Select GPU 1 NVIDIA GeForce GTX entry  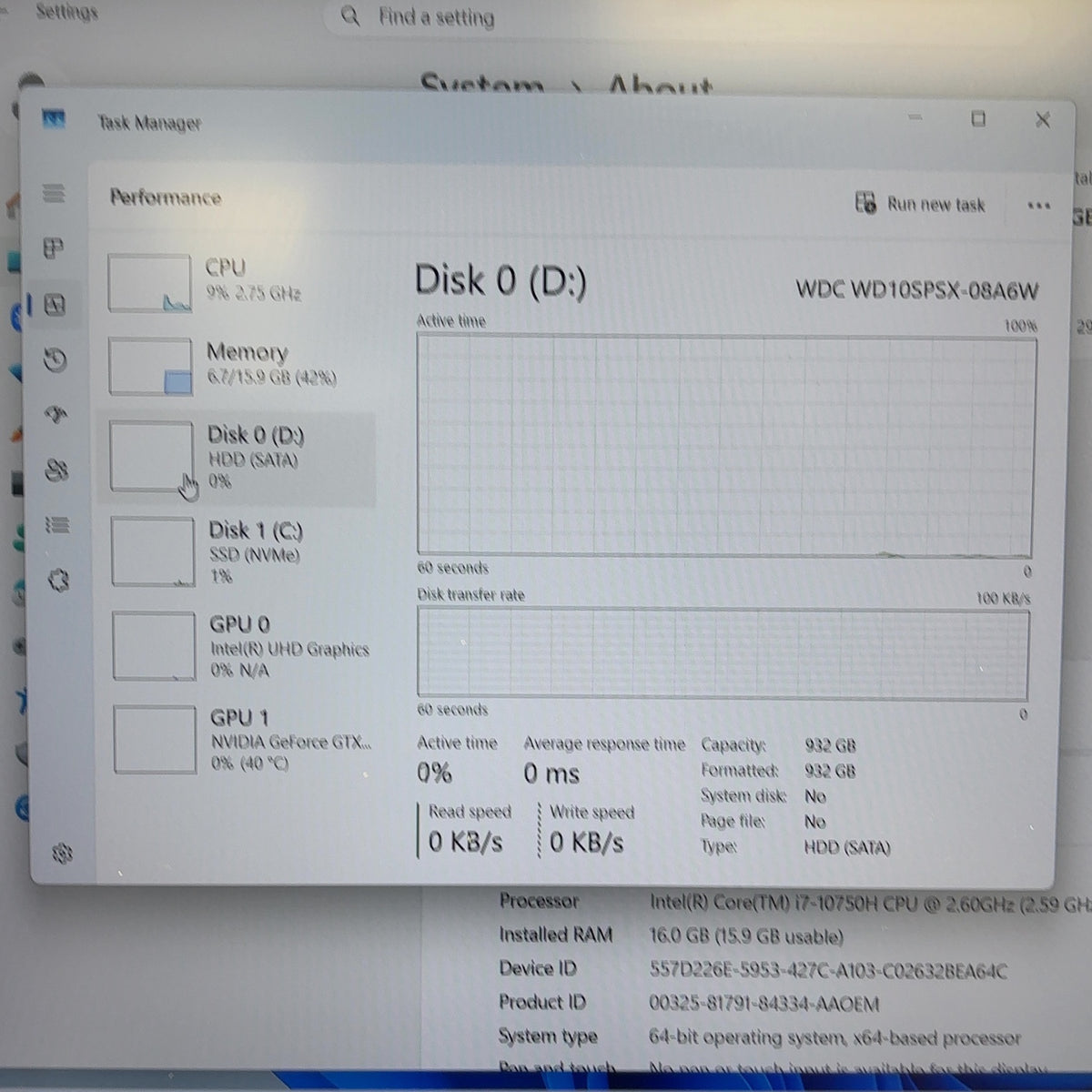[242, 740]
